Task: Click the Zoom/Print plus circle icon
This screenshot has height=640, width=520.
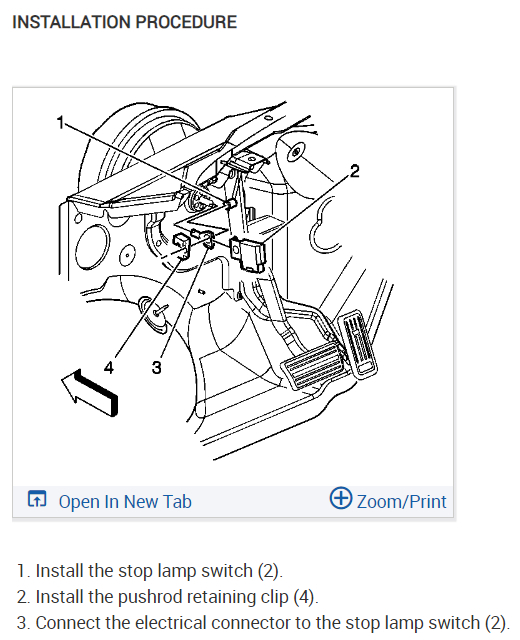Action: pos(341,498)
